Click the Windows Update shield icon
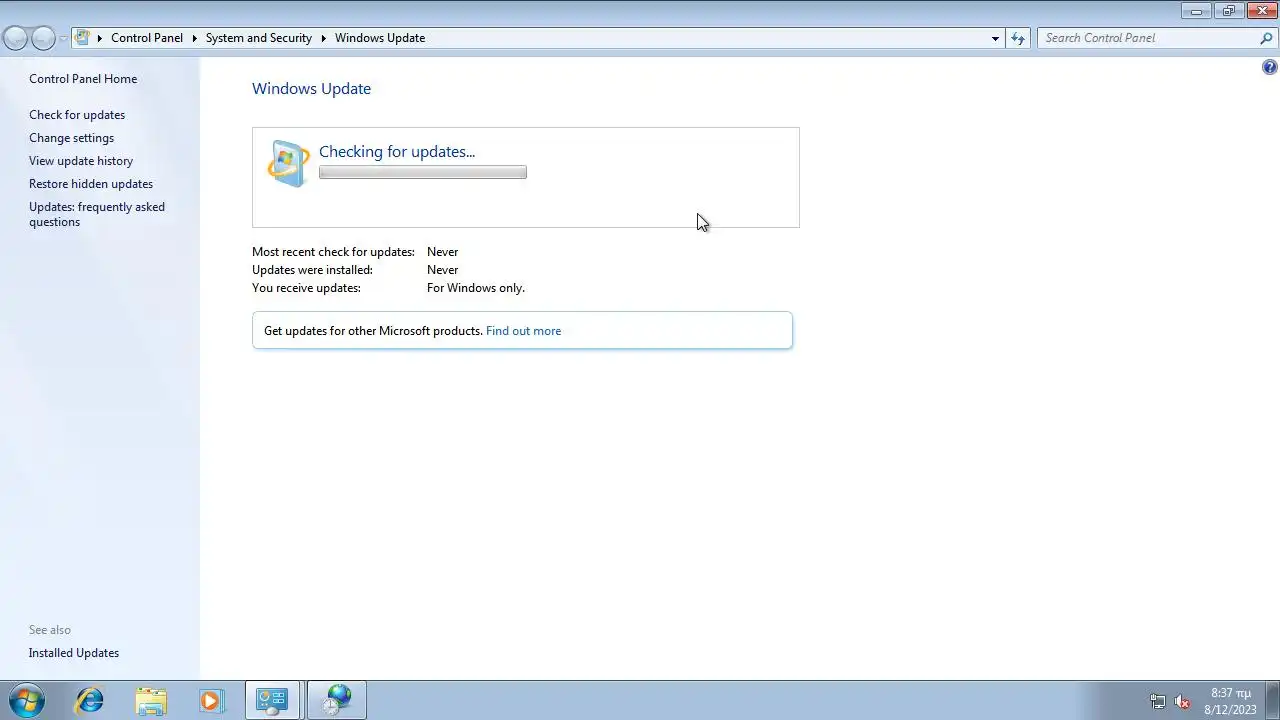This screenshot has height=720, width=1280. [x=289, y=163]
